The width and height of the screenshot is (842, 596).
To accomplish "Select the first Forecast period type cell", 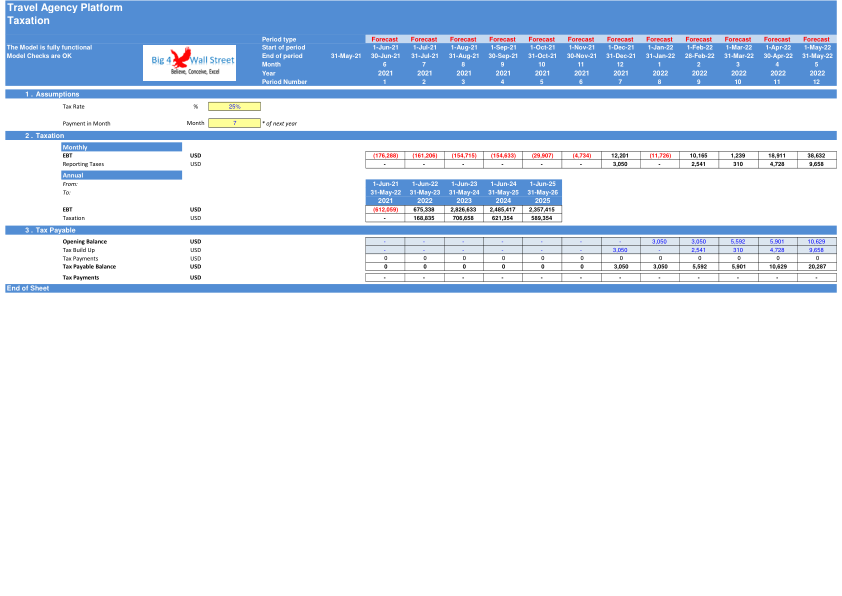I will click(x=384, y=39).
